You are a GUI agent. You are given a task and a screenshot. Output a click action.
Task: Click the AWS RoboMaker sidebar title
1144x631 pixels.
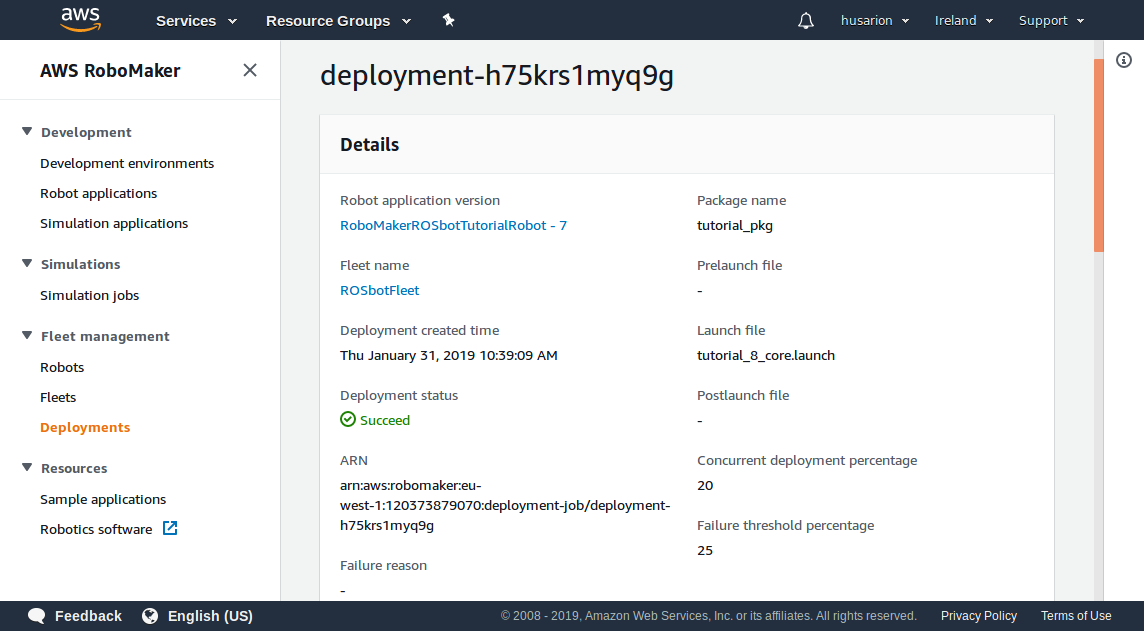[110, 71]
